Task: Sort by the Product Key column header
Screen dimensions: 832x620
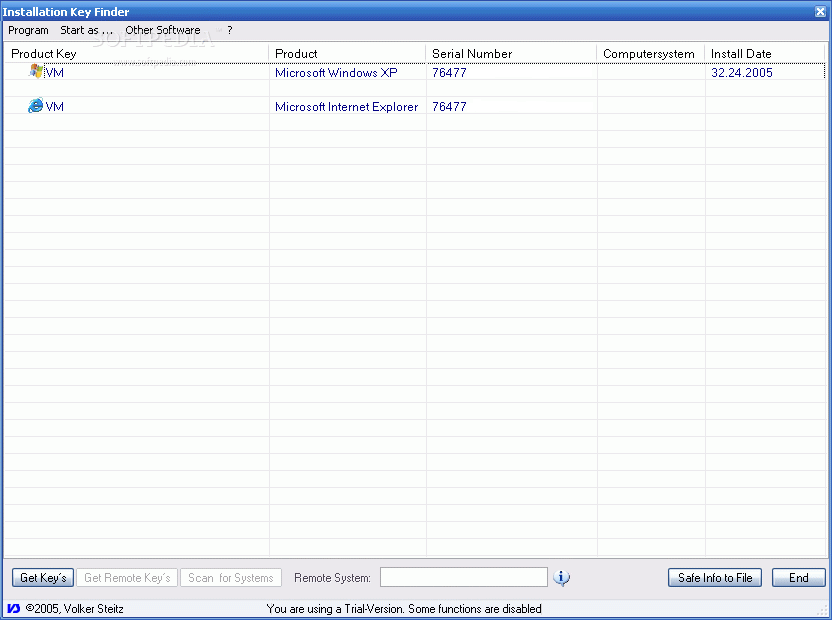Action: (x=137, y=54)
